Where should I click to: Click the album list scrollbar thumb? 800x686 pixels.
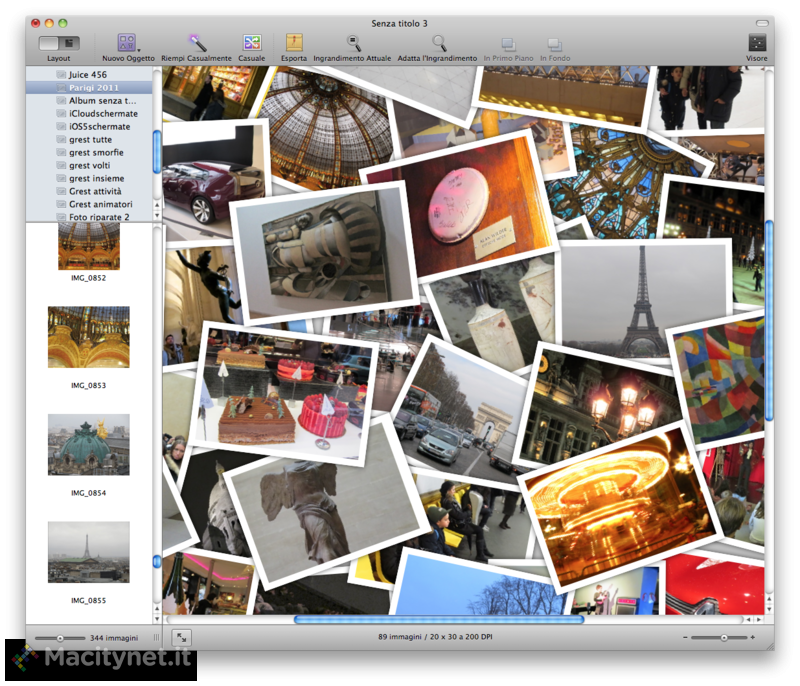[x=157, y=152]
